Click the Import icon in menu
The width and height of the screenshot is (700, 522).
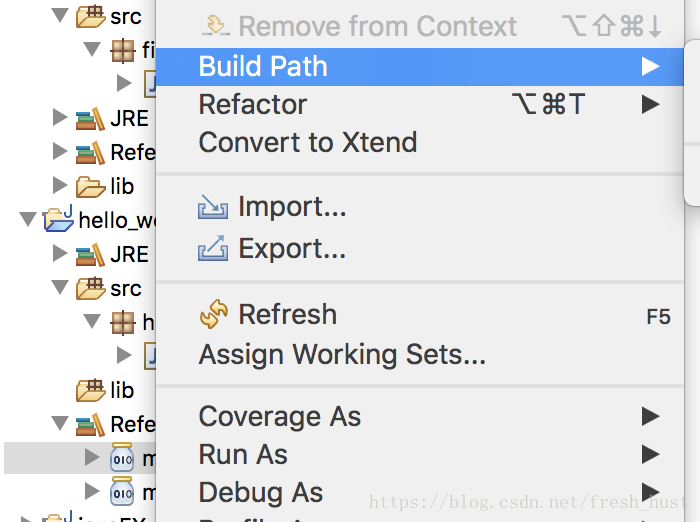click(x=213, y=208)
